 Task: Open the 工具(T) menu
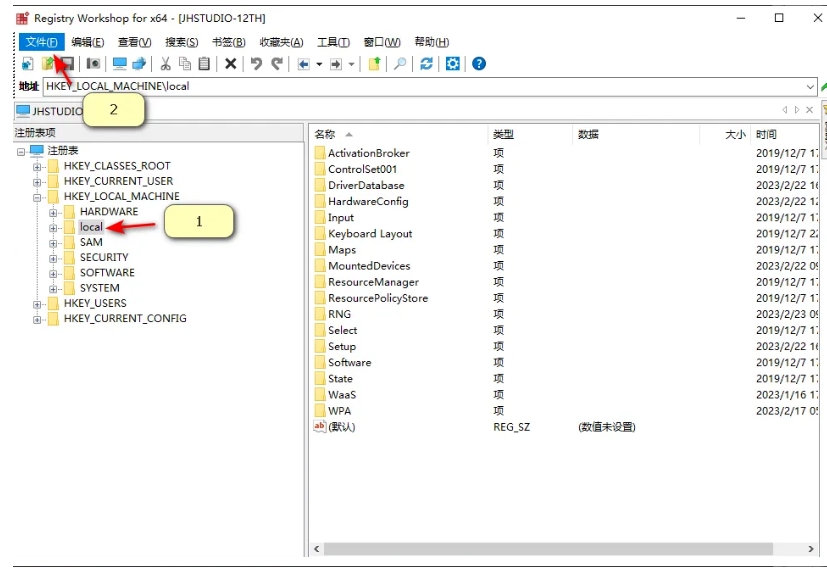333,42
